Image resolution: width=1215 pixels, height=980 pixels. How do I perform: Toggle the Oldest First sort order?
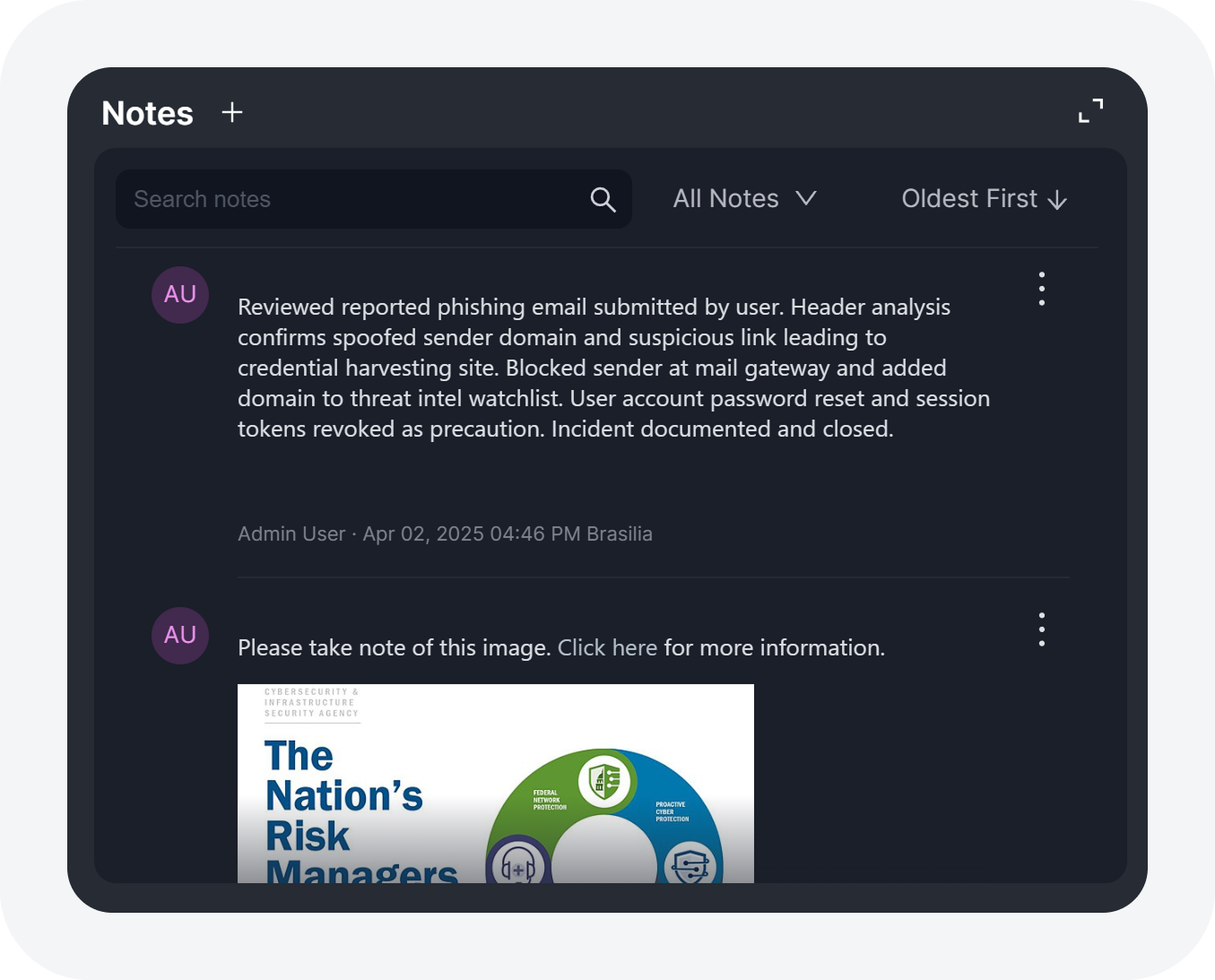pos(969,199)
